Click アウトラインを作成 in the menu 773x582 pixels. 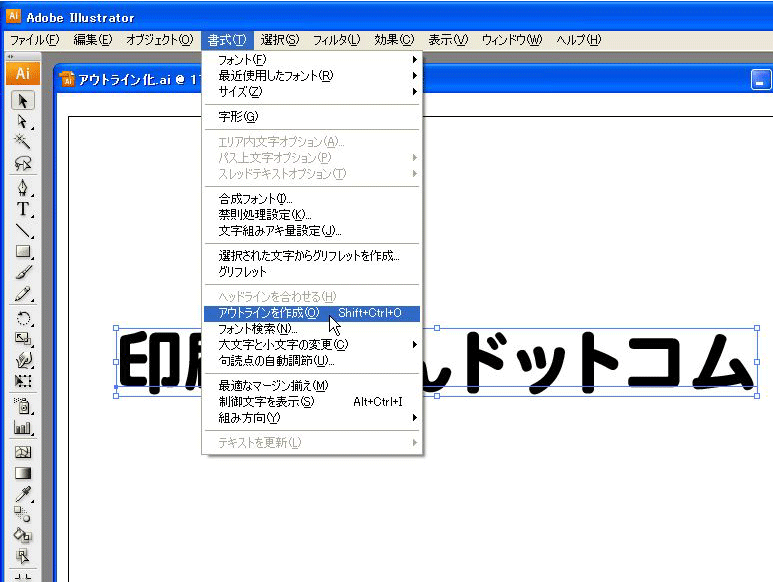click(268, 313)
